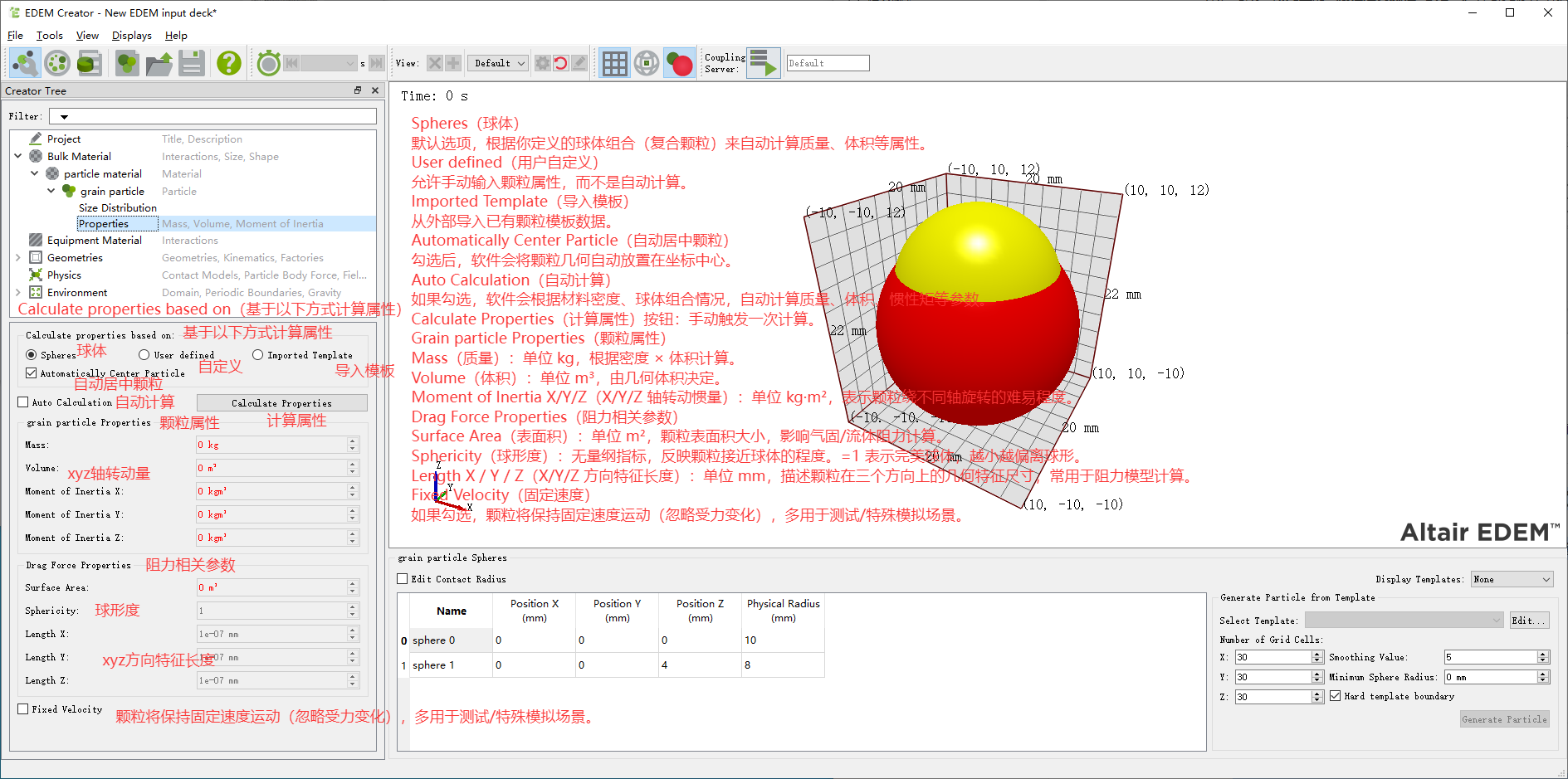
Task: Tick the Fixed Velocity checkbox
Action: coord(23,709)
